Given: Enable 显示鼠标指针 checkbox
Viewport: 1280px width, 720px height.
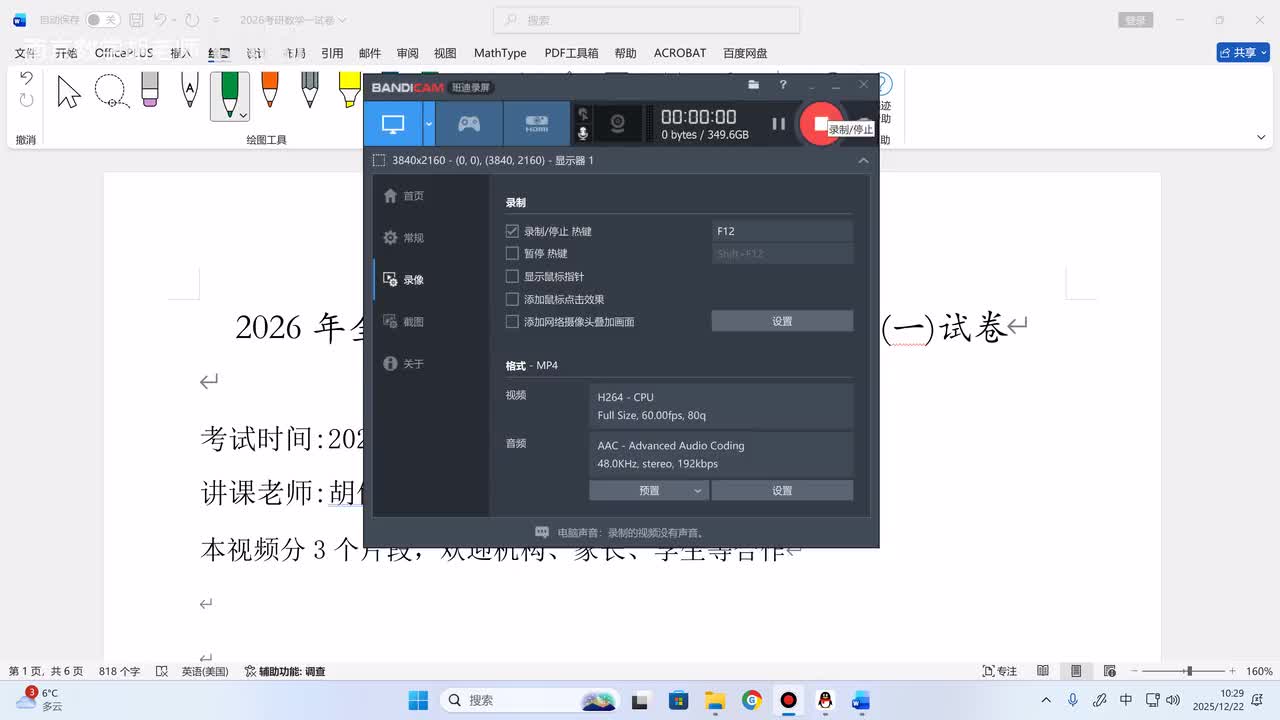Looking at the screenshot, I should pos(512,276).
